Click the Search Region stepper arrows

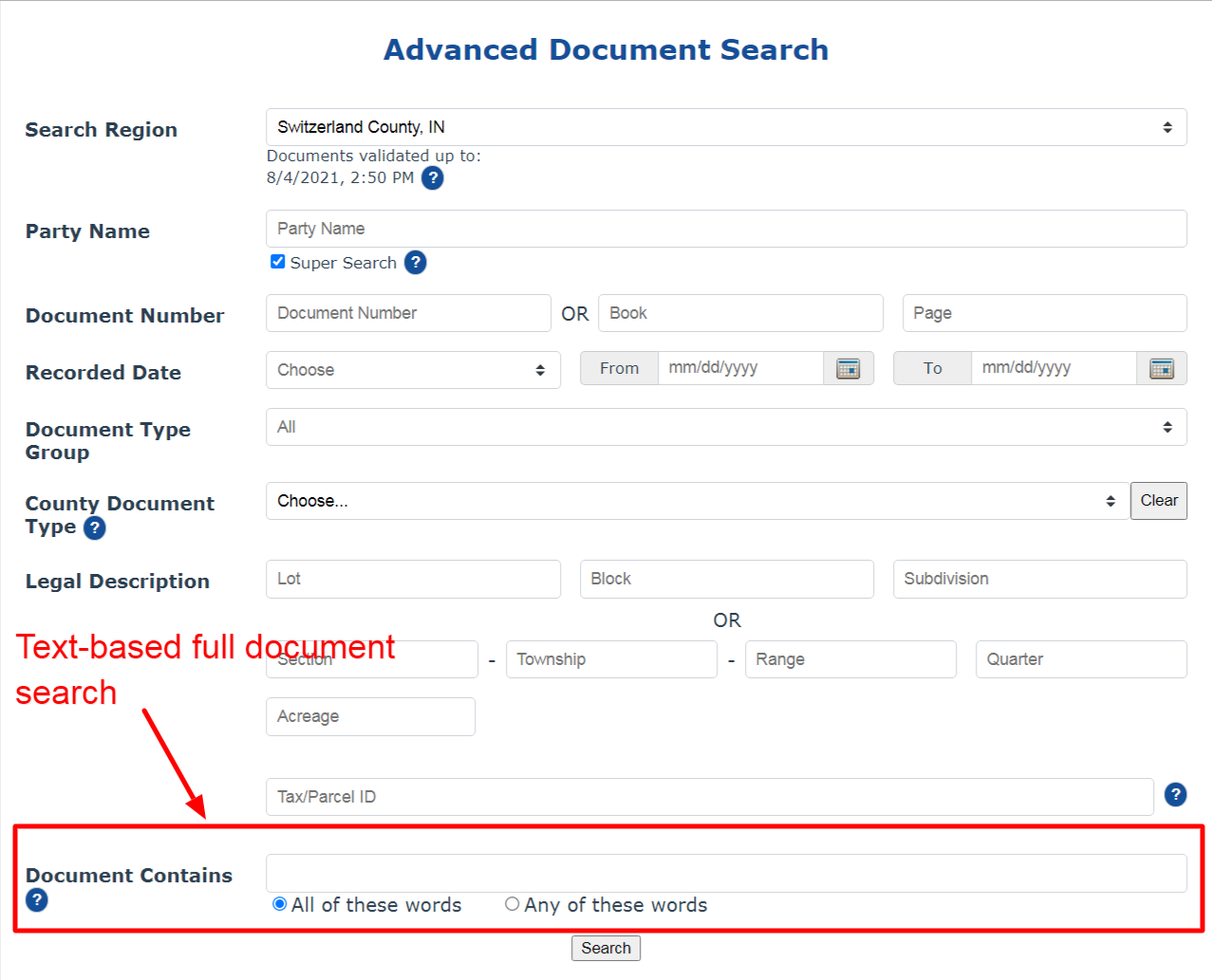click(x=1166, y=126)
